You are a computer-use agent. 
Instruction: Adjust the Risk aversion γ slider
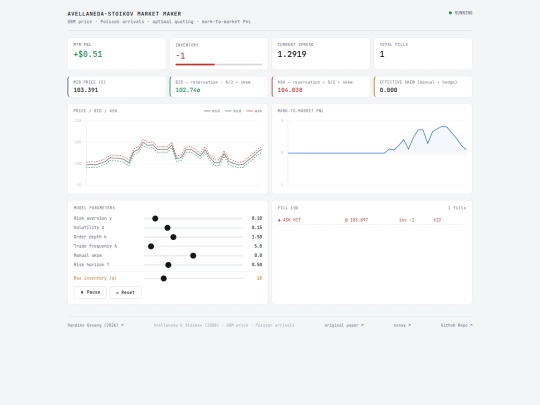coord(193,218)
